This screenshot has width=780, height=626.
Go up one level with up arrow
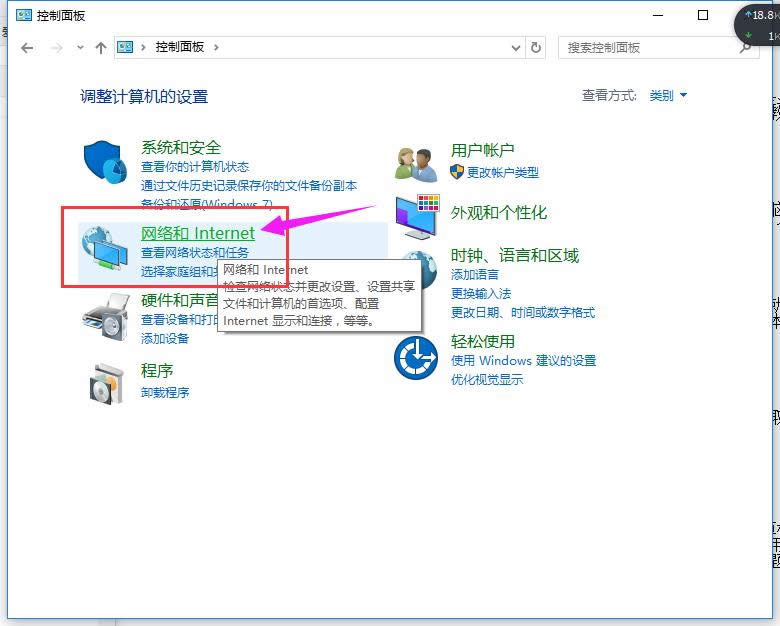[100, 47]
